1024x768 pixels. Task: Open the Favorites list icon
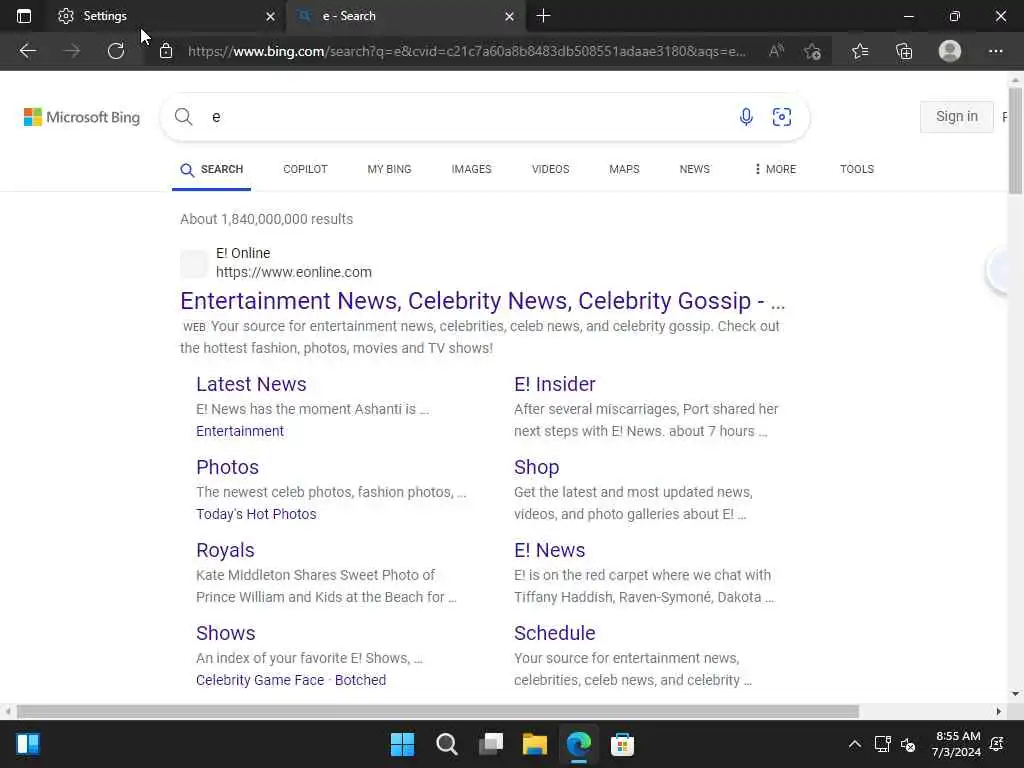point(860,51)
